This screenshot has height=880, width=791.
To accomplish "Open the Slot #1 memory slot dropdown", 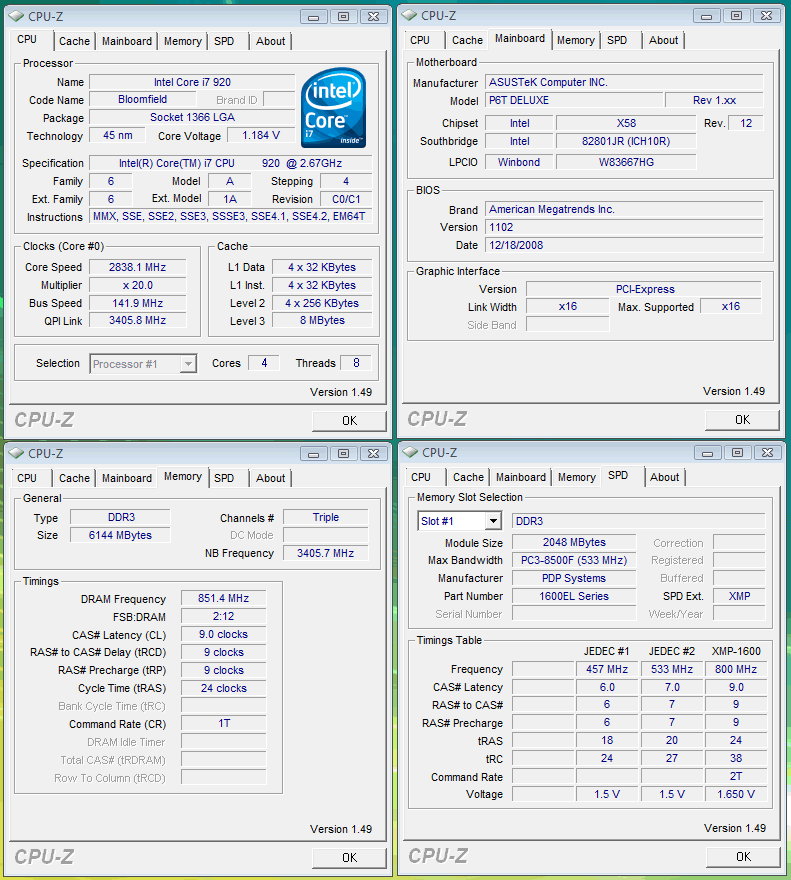I will [x=493, y=521].
